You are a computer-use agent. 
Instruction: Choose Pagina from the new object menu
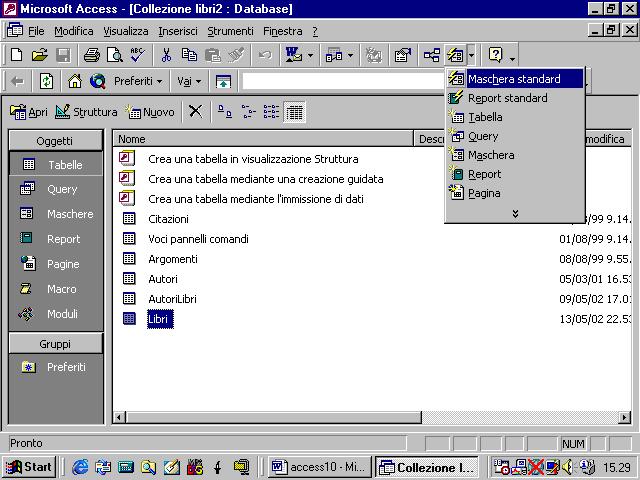click(515, 193)
